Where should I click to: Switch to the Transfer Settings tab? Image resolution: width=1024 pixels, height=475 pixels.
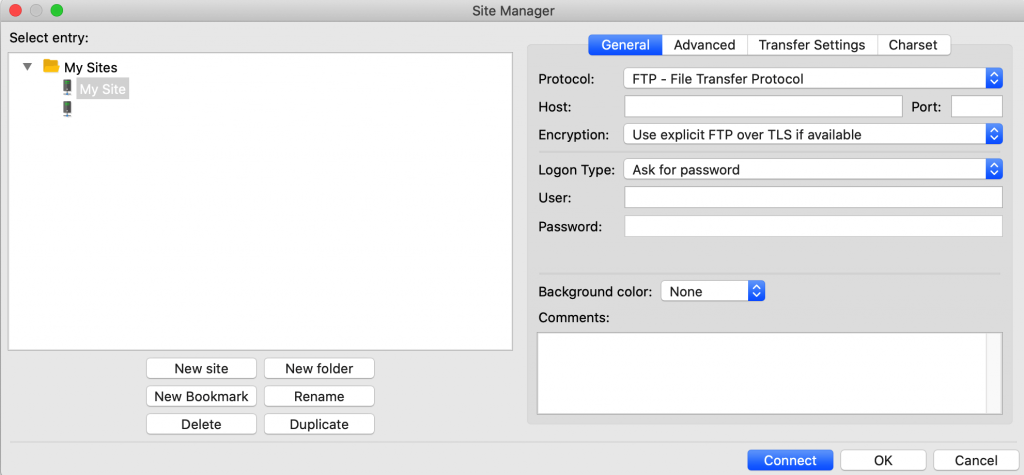click(811, 45)
